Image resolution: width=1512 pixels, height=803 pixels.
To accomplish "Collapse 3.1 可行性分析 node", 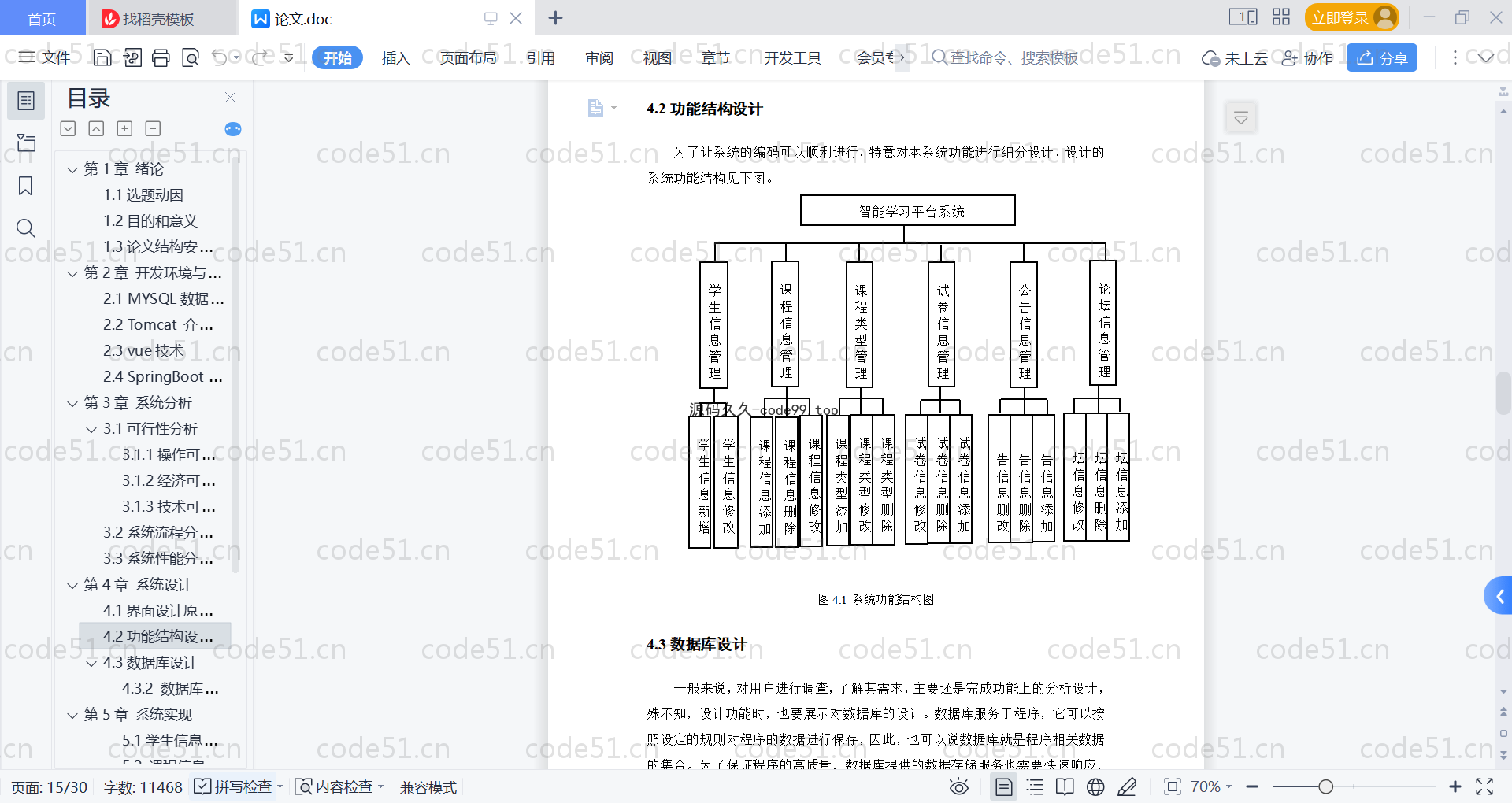I will pos(91,429).
